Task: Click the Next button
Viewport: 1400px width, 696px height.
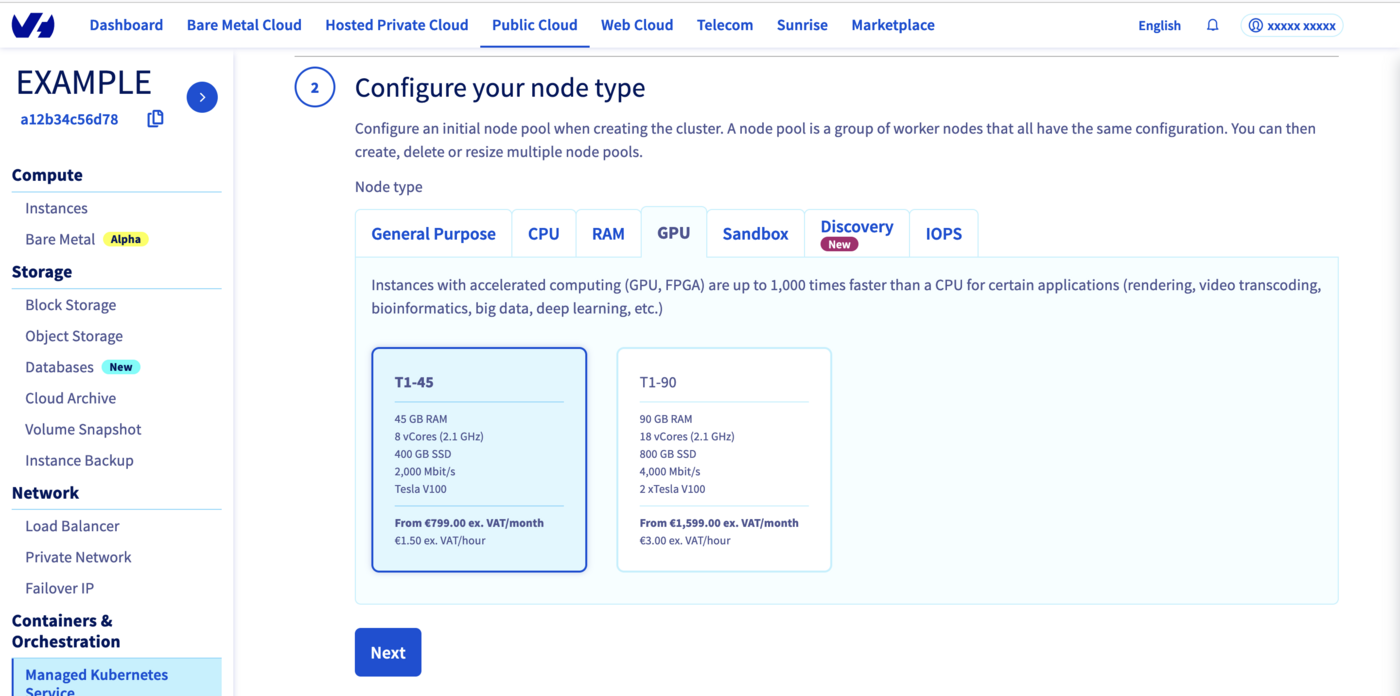Action: coord(387,652)
